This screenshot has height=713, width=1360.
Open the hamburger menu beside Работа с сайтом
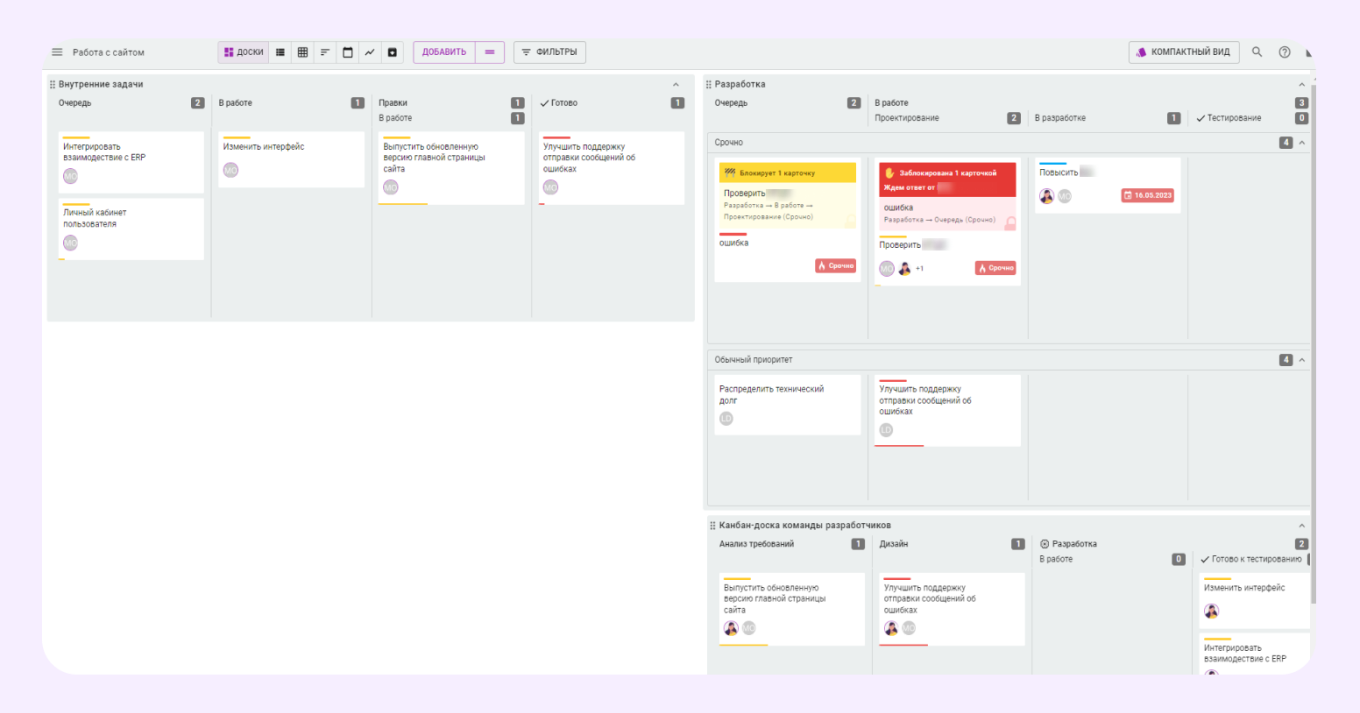pyautogui.click(x=57, y=52)
